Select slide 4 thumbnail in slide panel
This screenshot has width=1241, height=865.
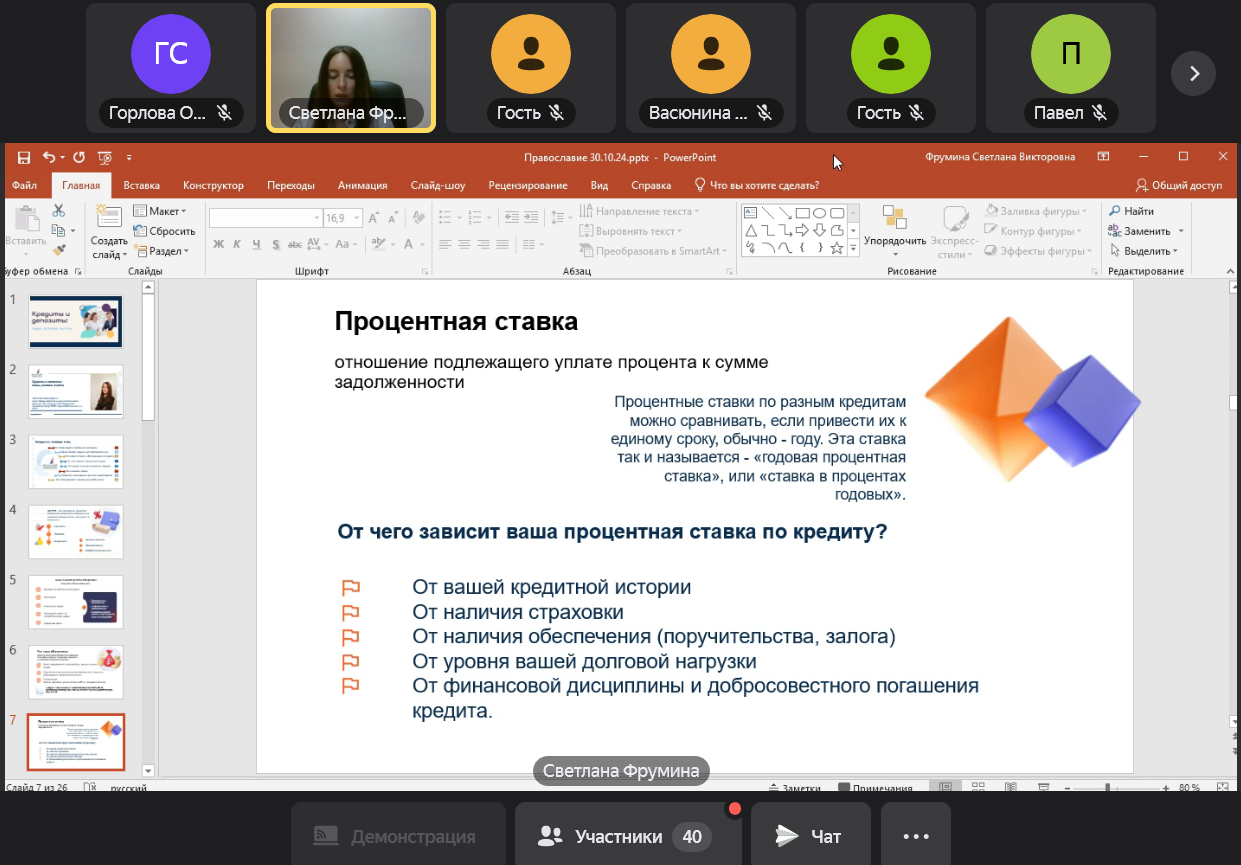tap(76, 531)
